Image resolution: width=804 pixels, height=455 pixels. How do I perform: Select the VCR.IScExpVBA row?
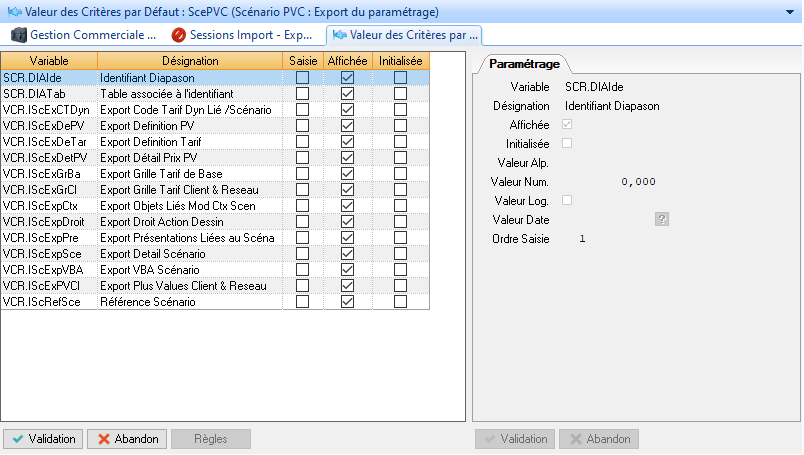coord(48,270)
